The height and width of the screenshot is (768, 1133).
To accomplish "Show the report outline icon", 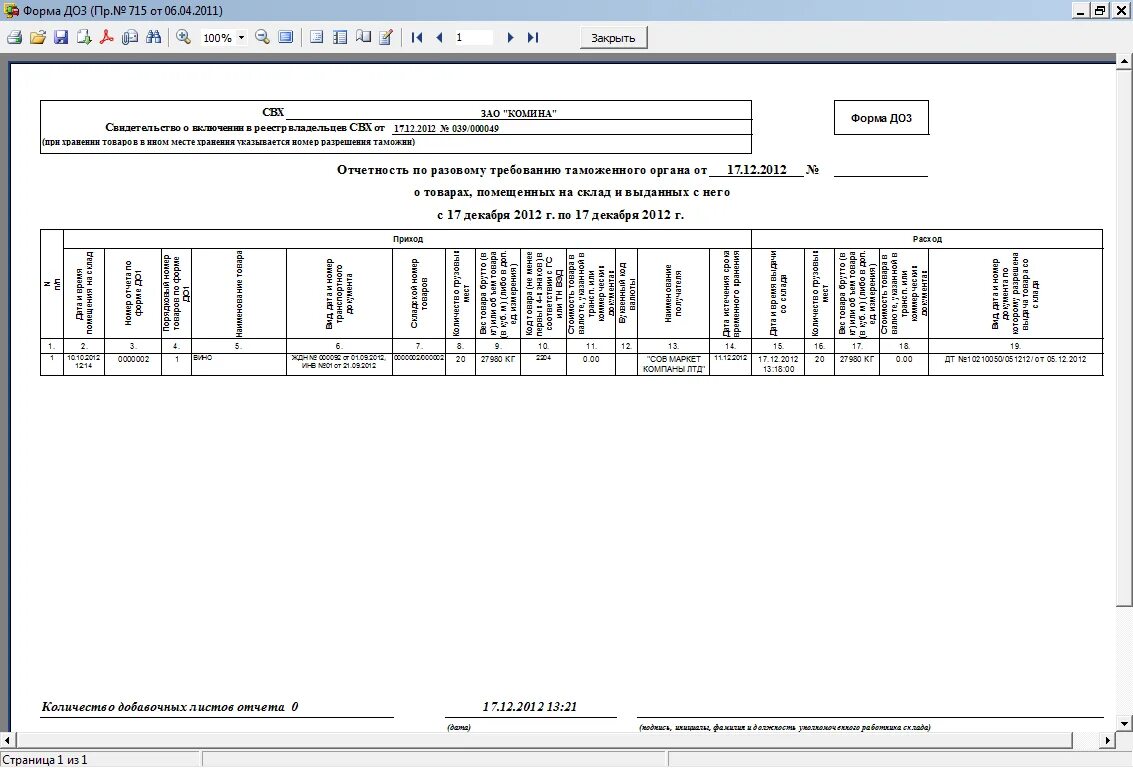I will [x=316, y=38].
